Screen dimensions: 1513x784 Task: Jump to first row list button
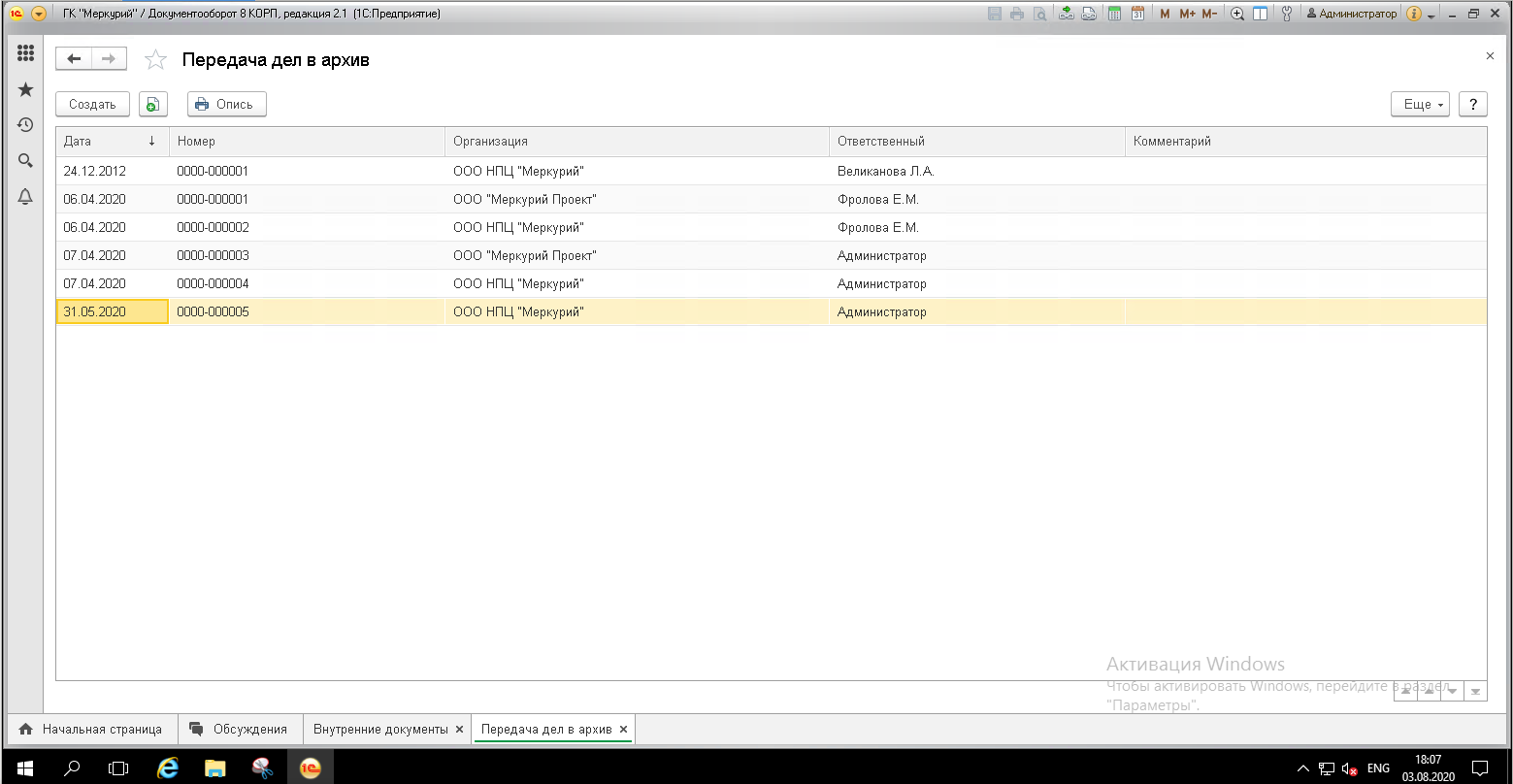tap(1404, 691)
